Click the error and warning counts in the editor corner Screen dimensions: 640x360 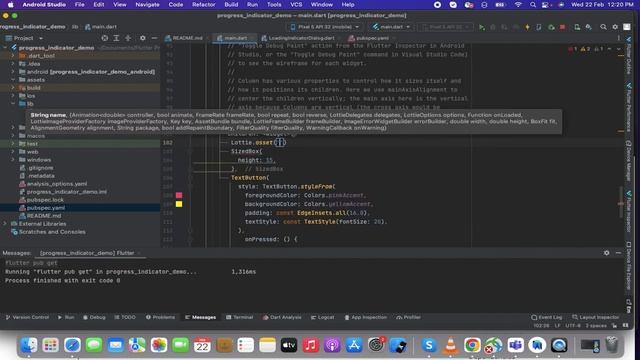[586, 49]
